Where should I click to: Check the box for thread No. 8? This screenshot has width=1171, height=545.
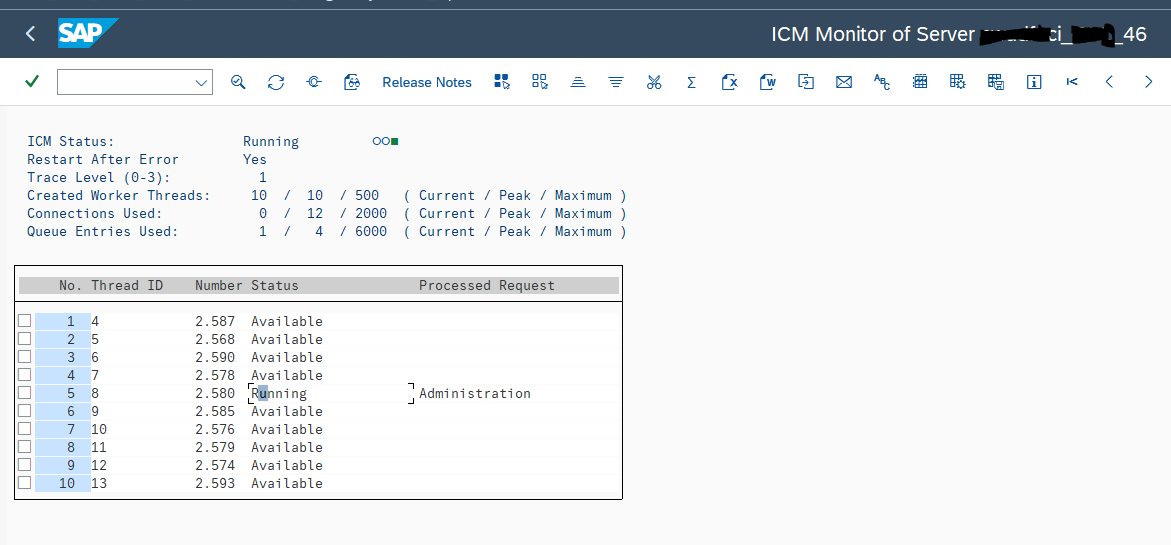[25, 446]
